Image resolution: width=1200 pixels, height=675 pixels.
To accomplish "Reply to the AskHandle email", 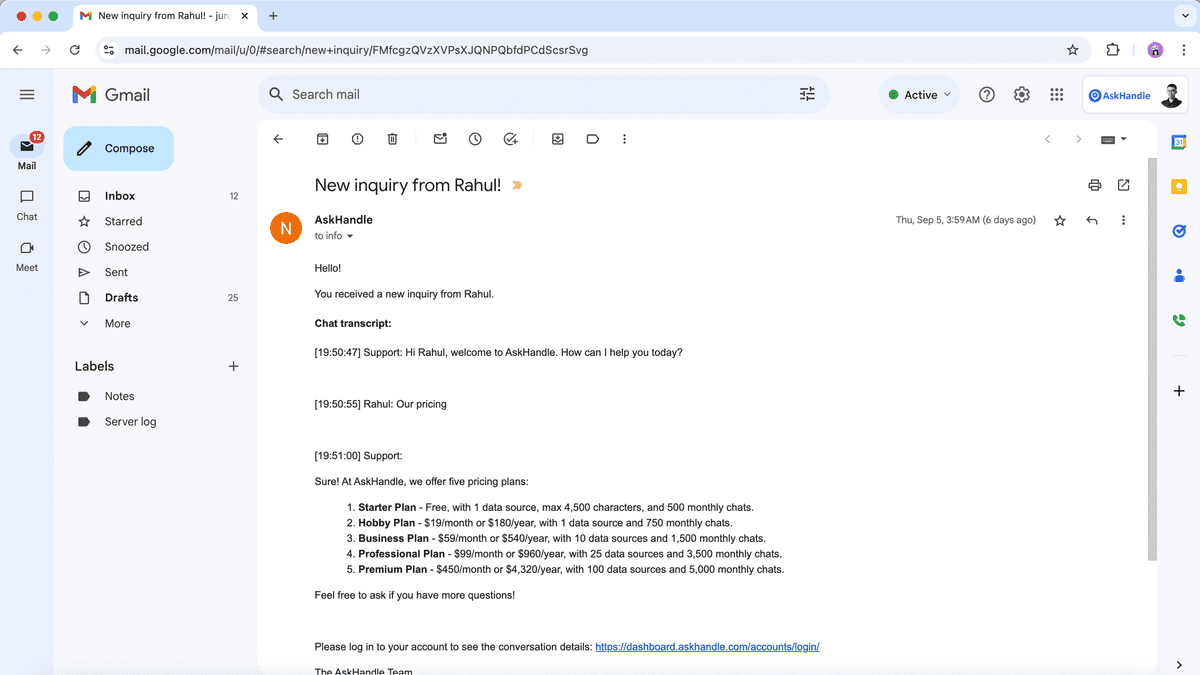I will (1092, 220).
